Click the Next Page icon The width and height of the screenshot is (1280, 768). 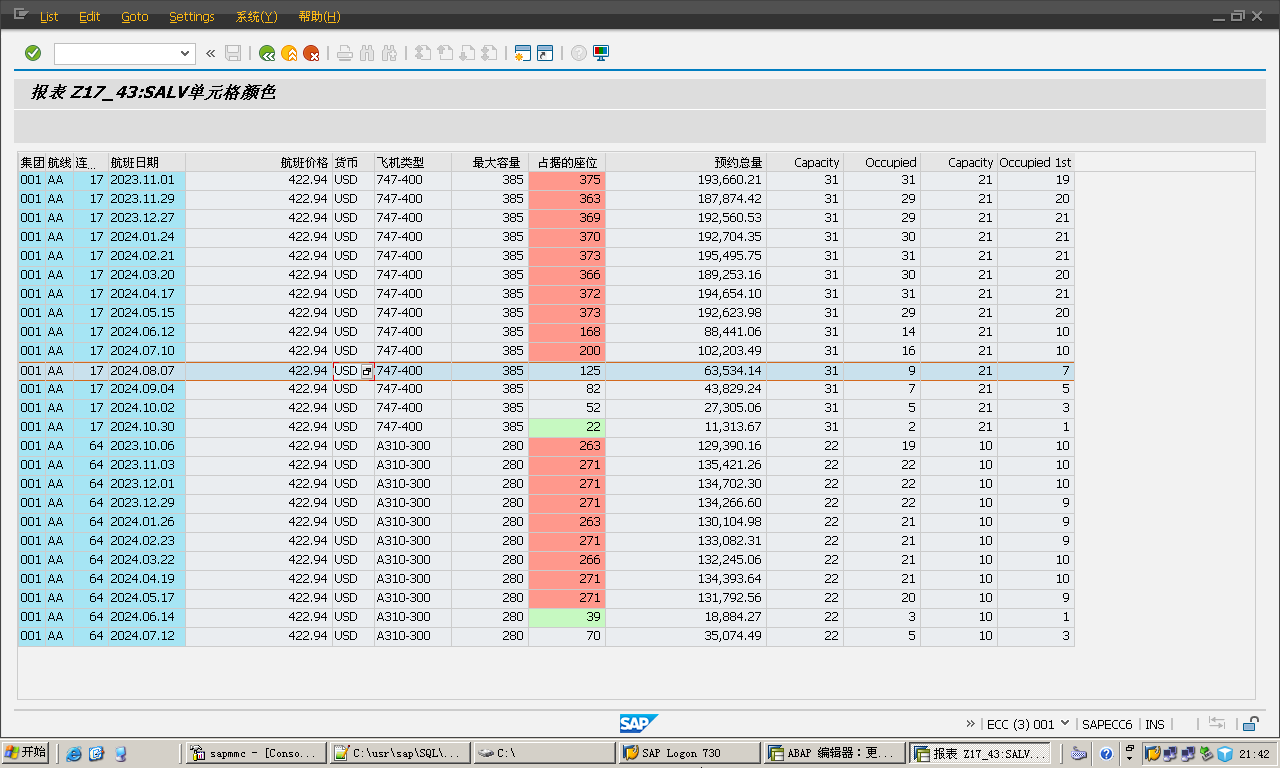(x=467, y=53)
